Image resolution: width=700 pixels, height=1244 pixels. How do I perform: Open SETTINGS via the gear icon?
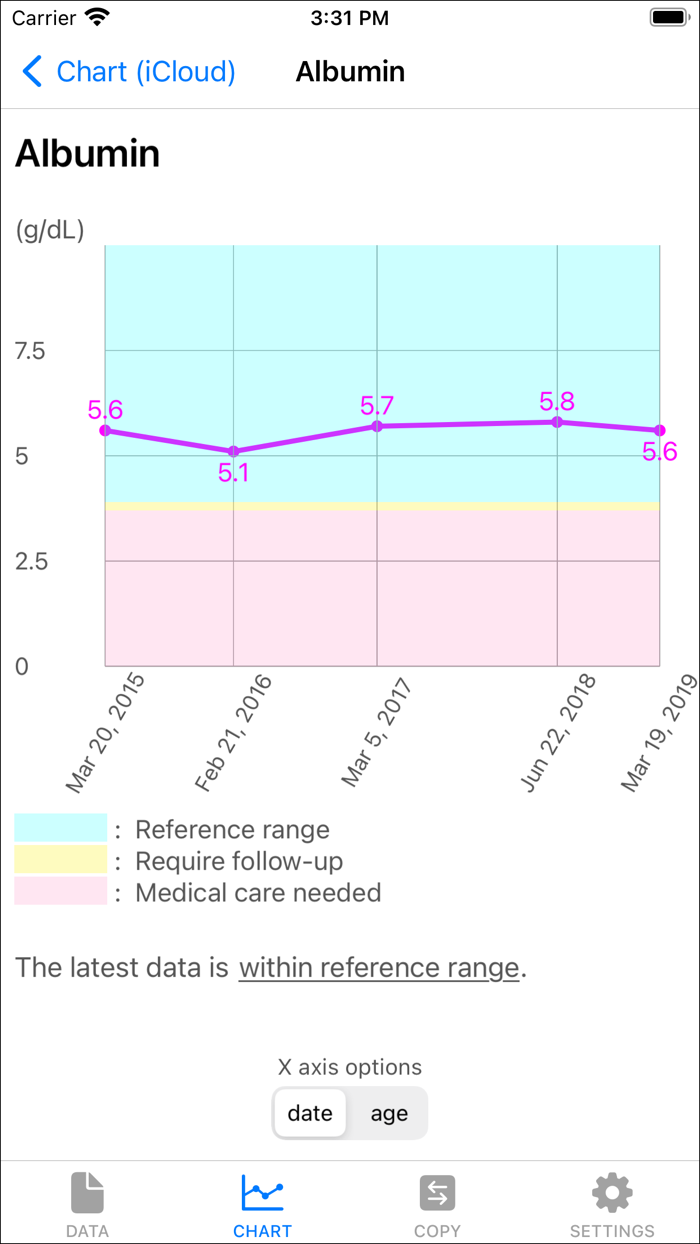[x=612, y=1192]
